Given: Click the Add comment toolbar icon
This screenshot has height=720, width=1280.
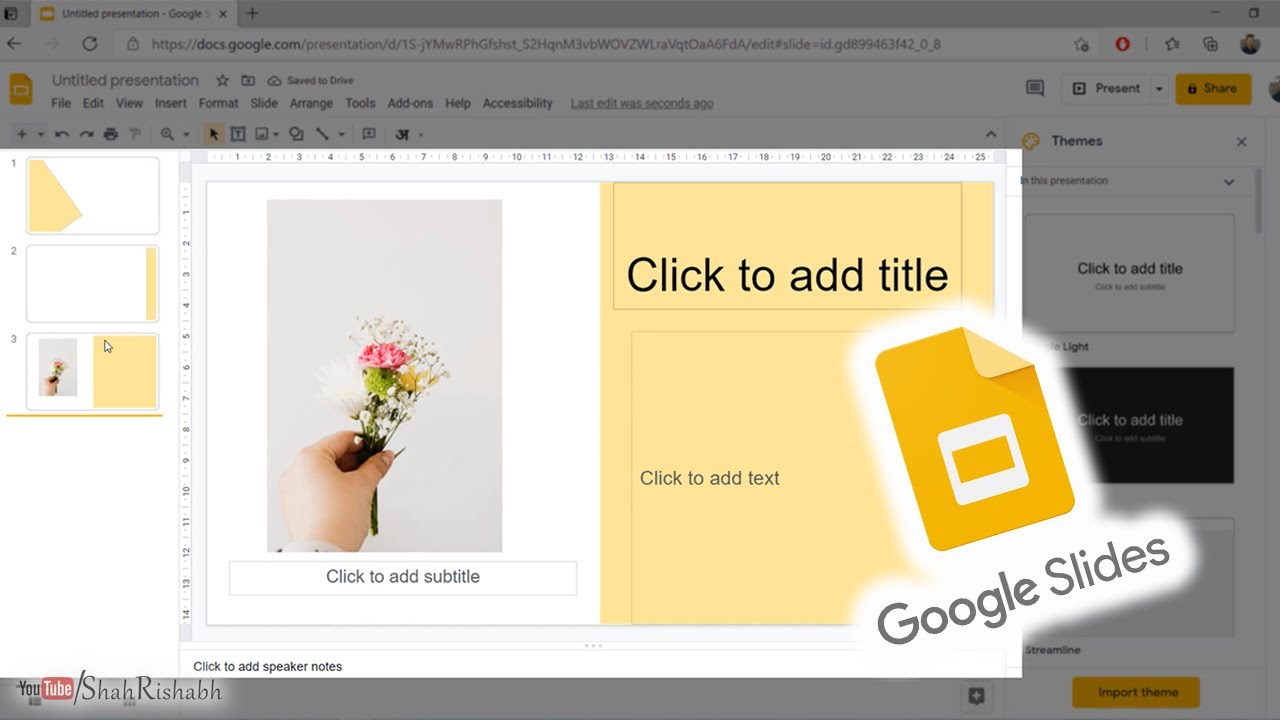Looking at the screenshot, I should tap(368, 134).
